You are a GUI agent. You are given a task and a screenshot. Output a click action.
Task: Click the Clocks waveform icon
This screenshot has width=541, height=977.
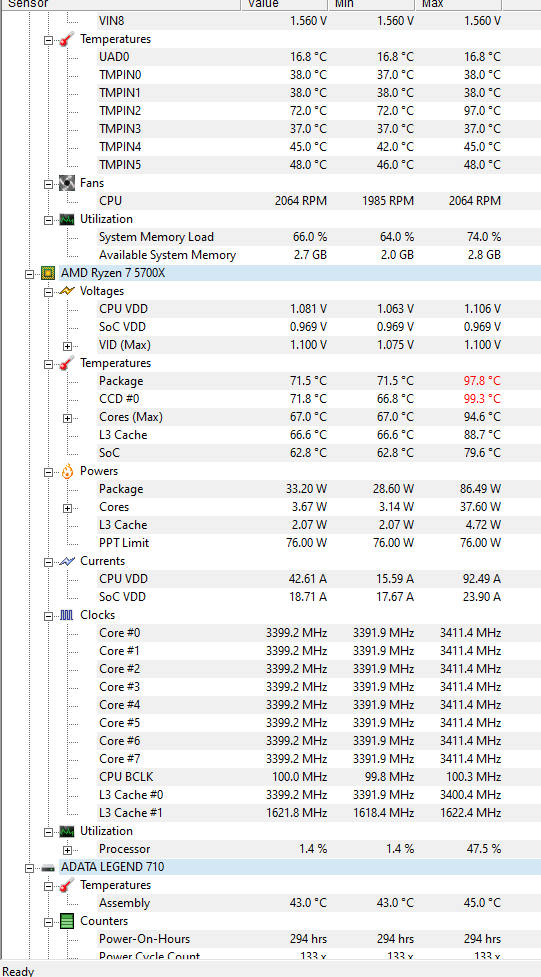click(67, 615)
